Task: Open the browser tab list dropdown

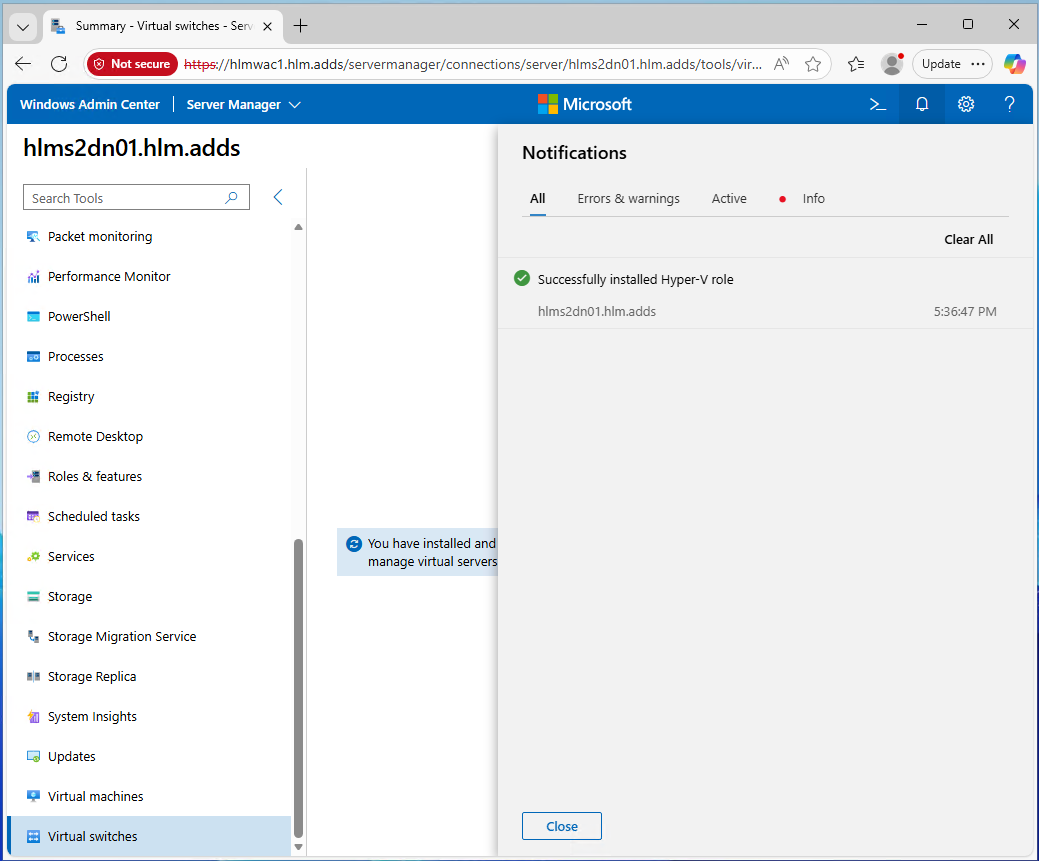Action: (x=24, y=26)
